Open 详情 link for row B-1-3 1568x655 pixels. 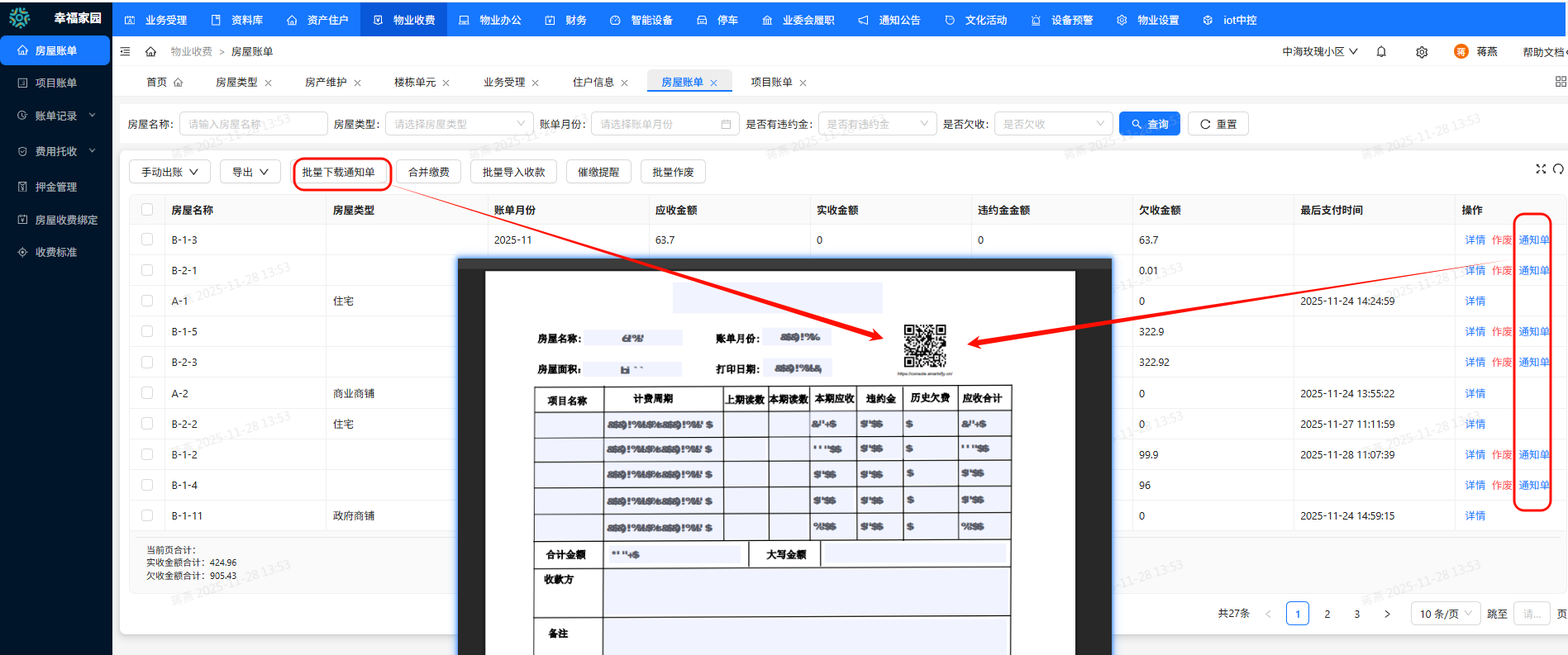[x=1475, y=240]
